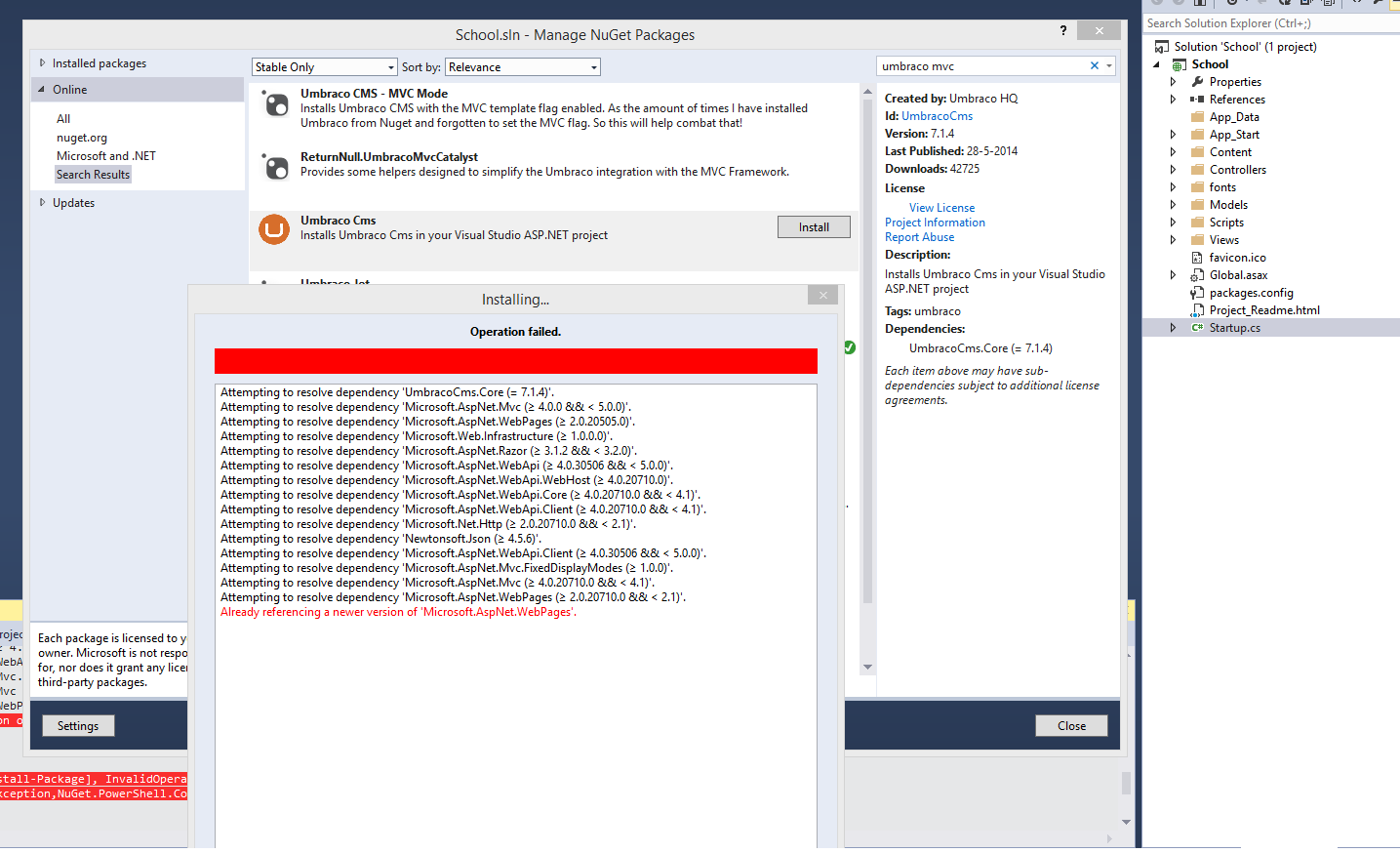
Task: Click the Report Abuse link
Action: point(919,237)
